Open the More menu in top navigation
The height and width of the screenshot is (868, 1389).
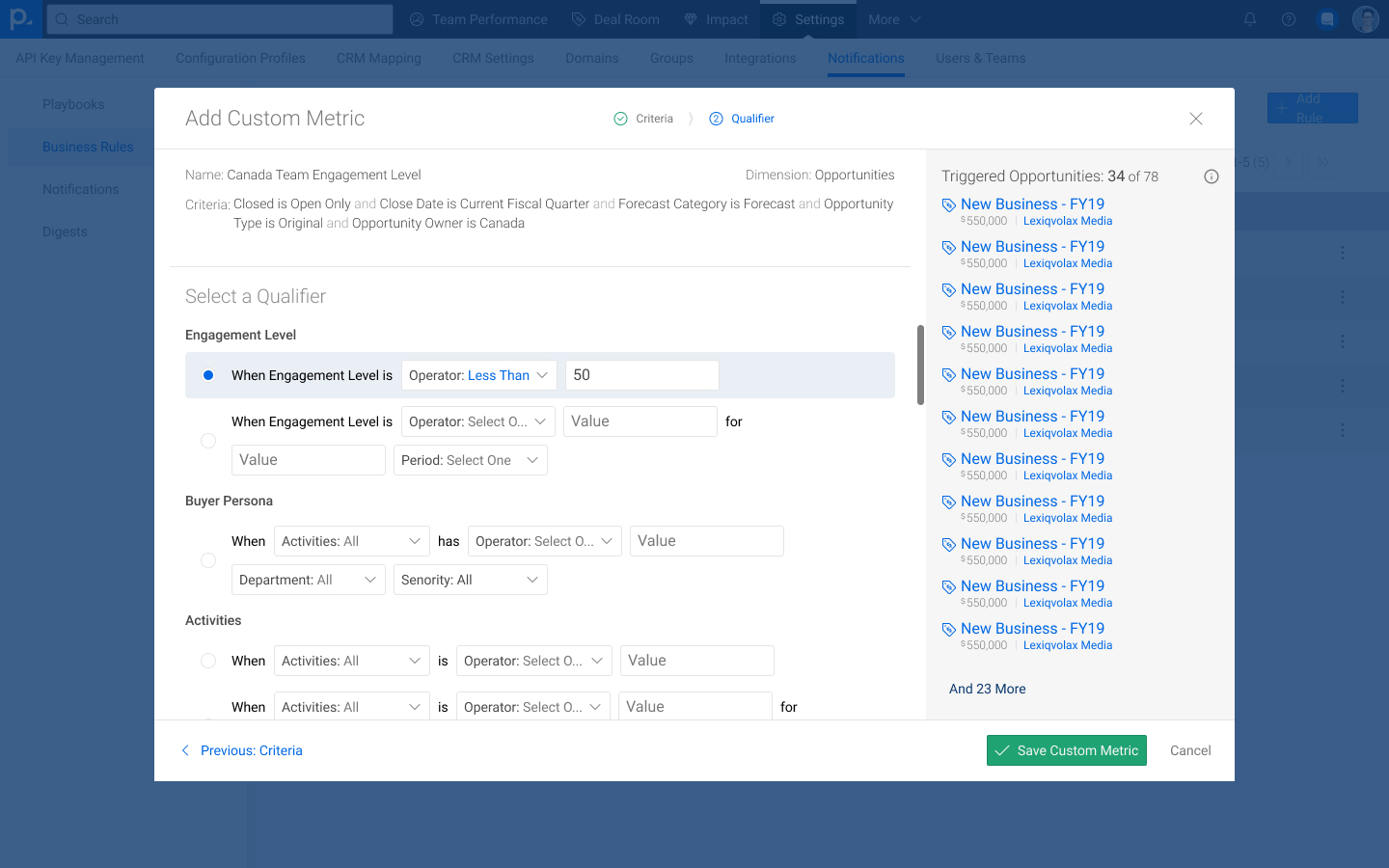coord(894,19)
